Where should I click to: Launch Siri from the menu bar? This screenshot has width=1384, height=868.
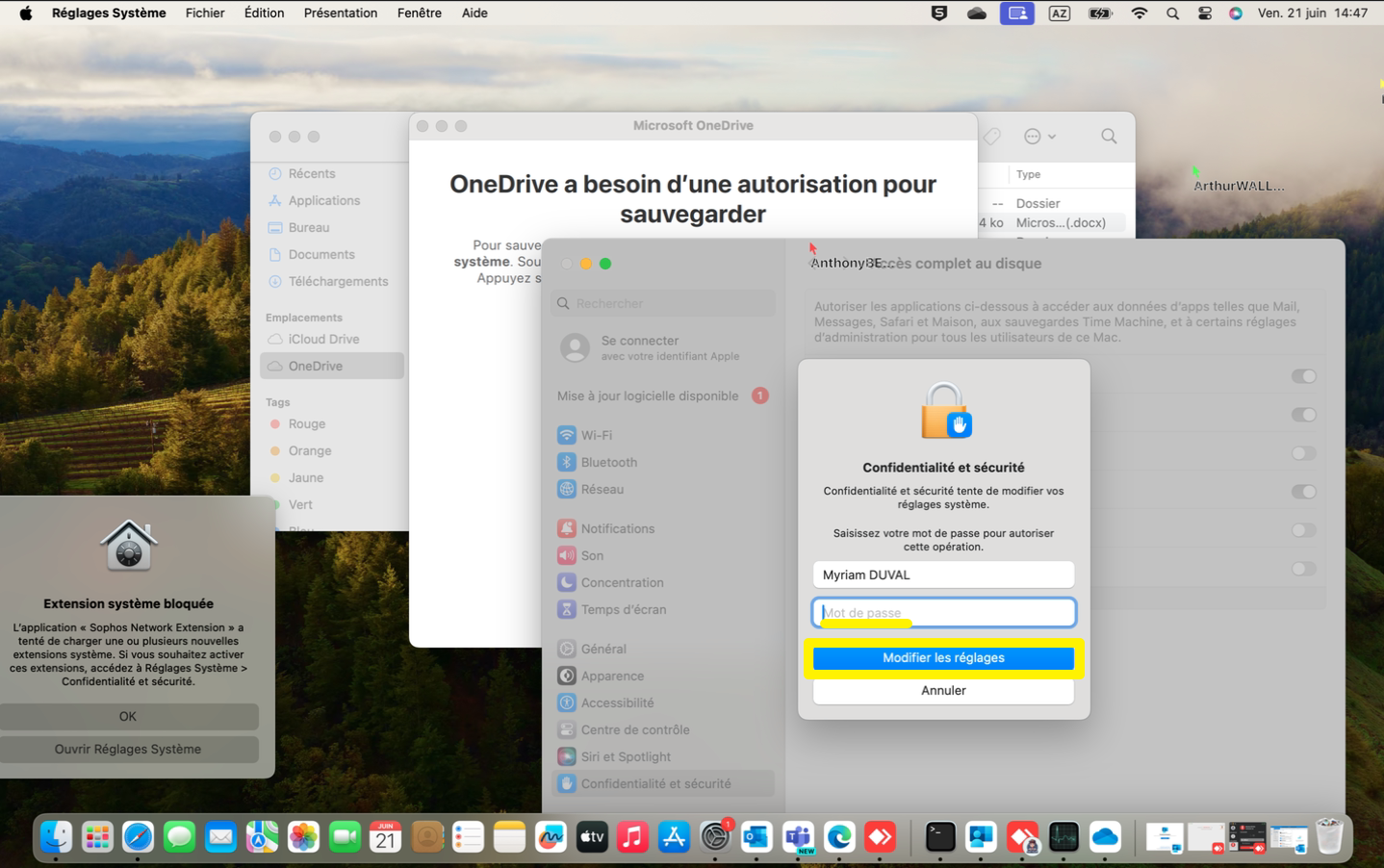pyautogui.click(x=1236, y=13)
